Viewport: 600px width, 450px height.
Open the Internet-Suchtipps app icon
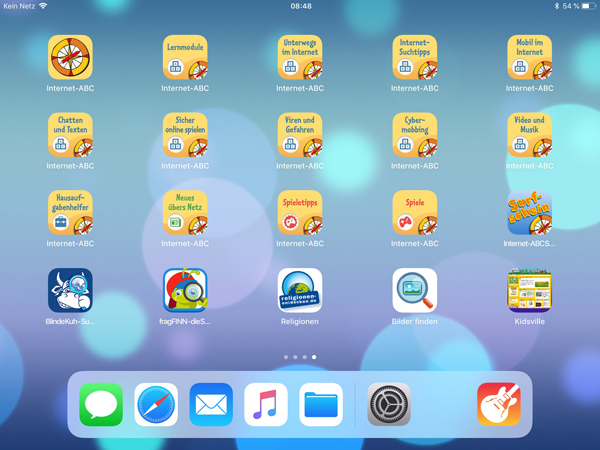click(415, 58)
